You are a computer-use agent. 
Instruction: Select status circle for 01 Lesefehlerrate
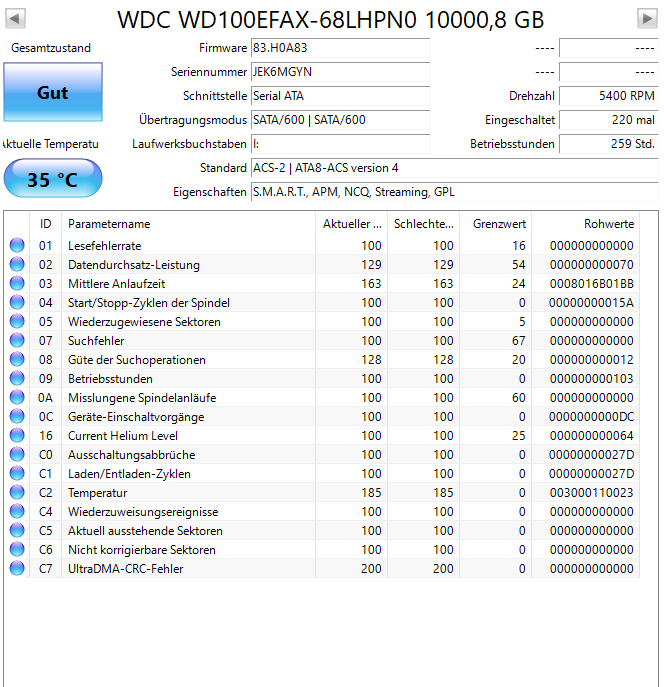[17, 245]
